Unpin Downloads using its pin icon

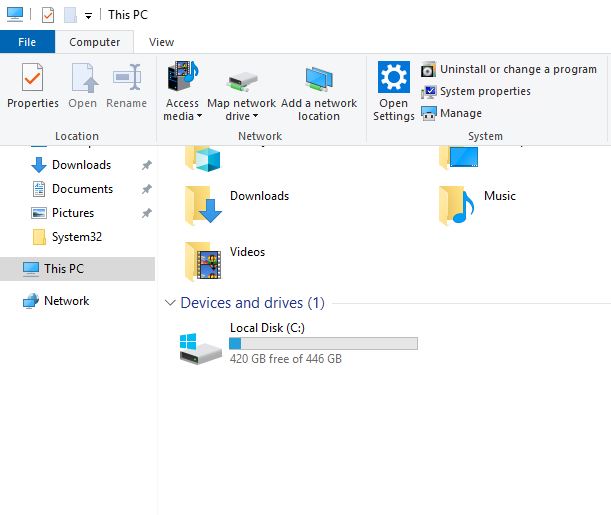click(x=147, y=165)
